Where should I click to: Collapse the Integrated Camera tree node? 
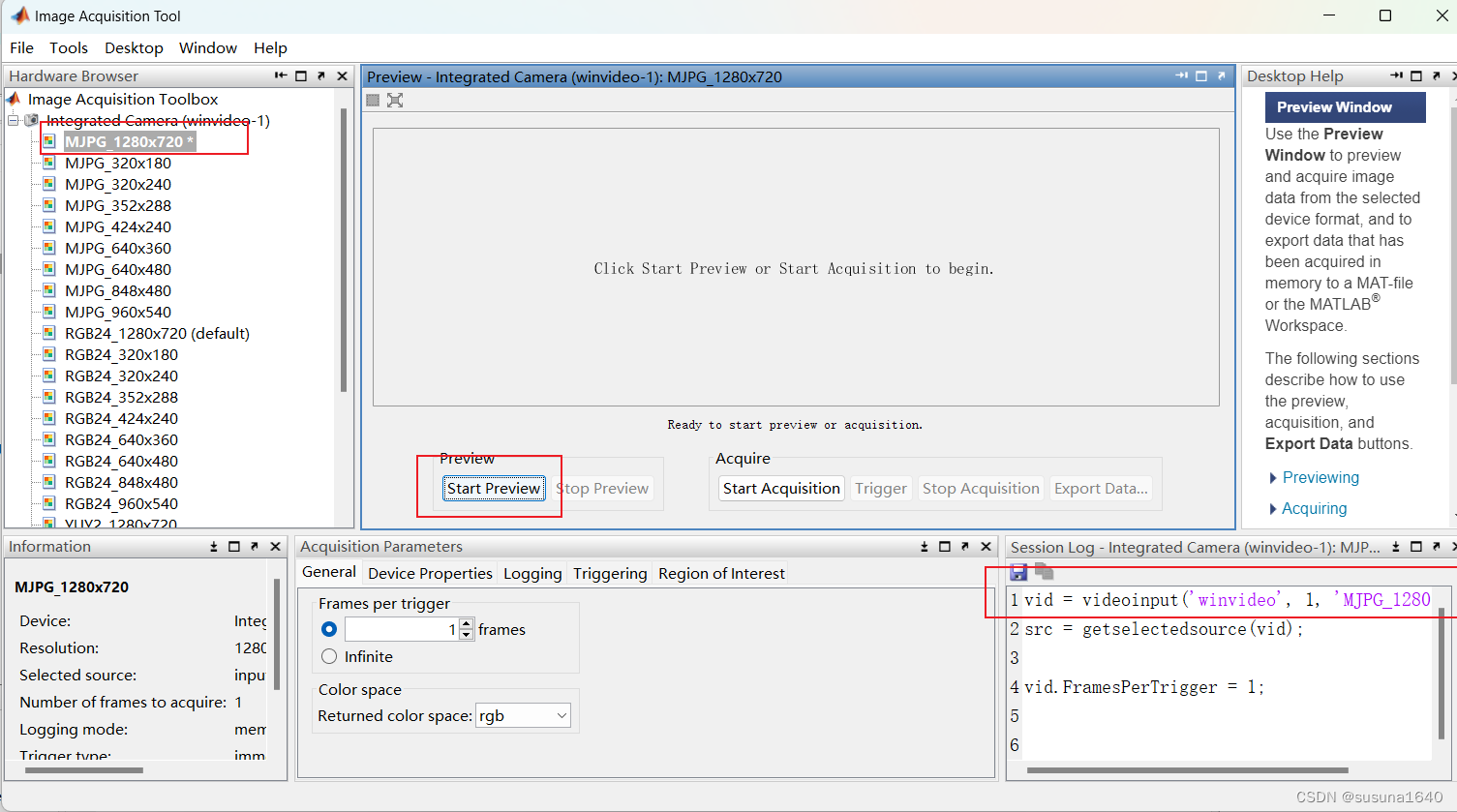(x=14, y=120)
